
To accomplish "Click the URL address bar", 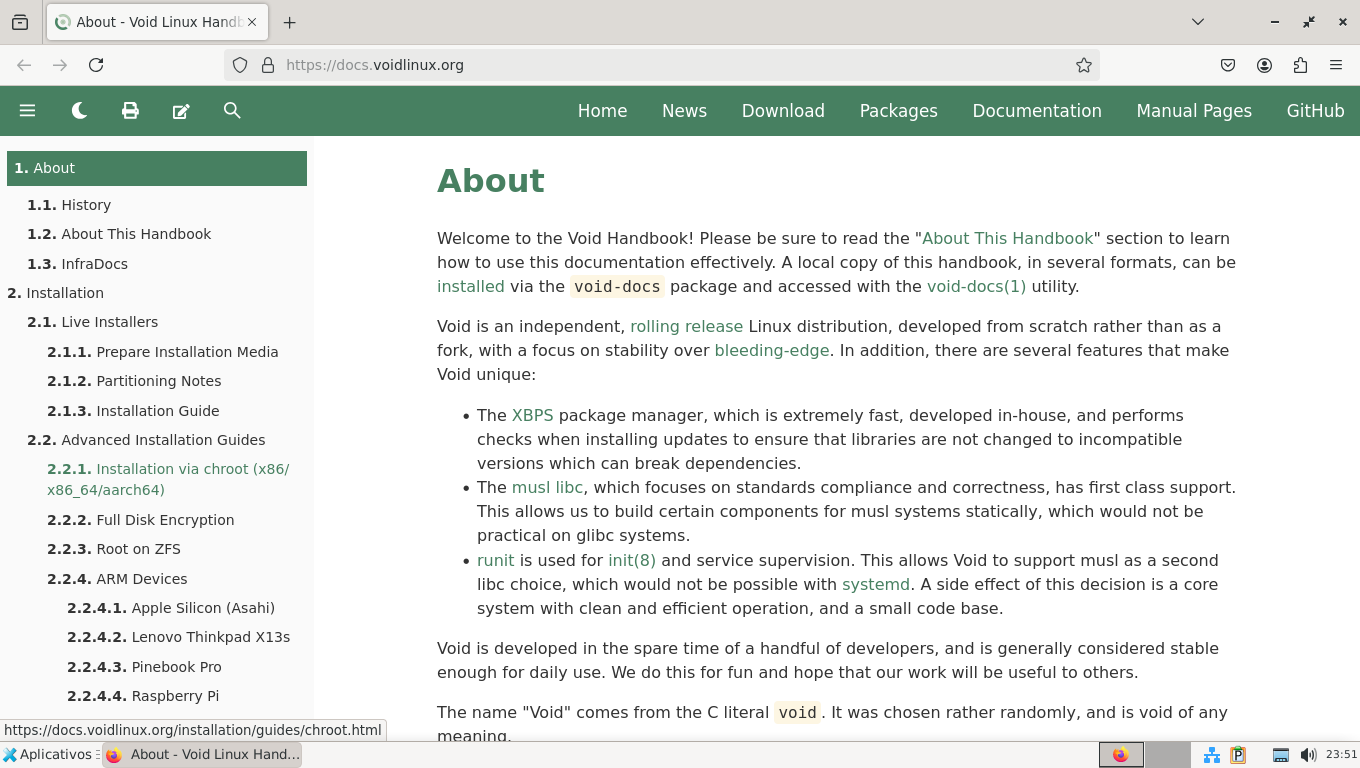I will tap(660, 65).
